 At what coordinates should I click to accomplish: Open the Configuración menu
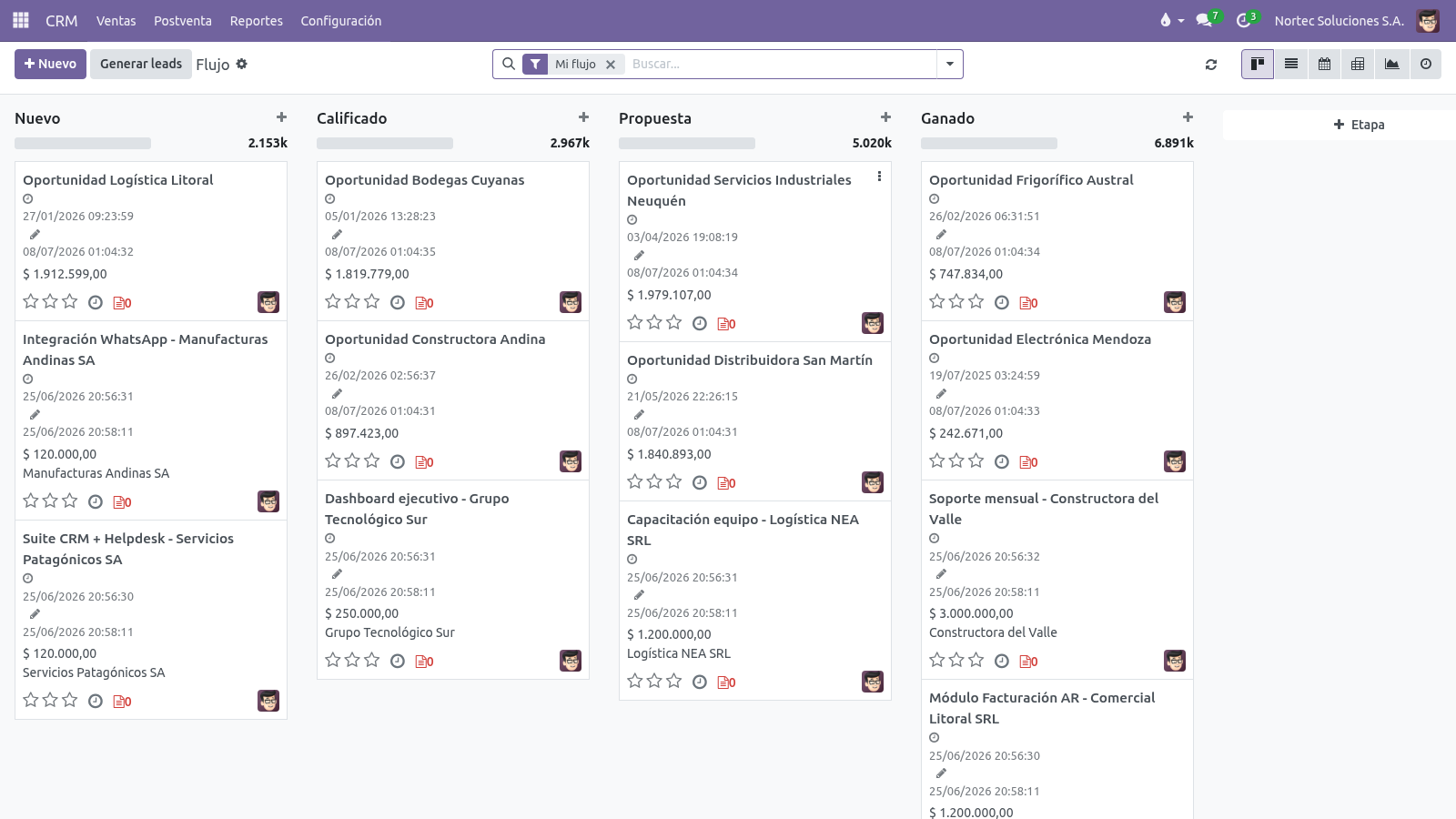click(341, 20)
